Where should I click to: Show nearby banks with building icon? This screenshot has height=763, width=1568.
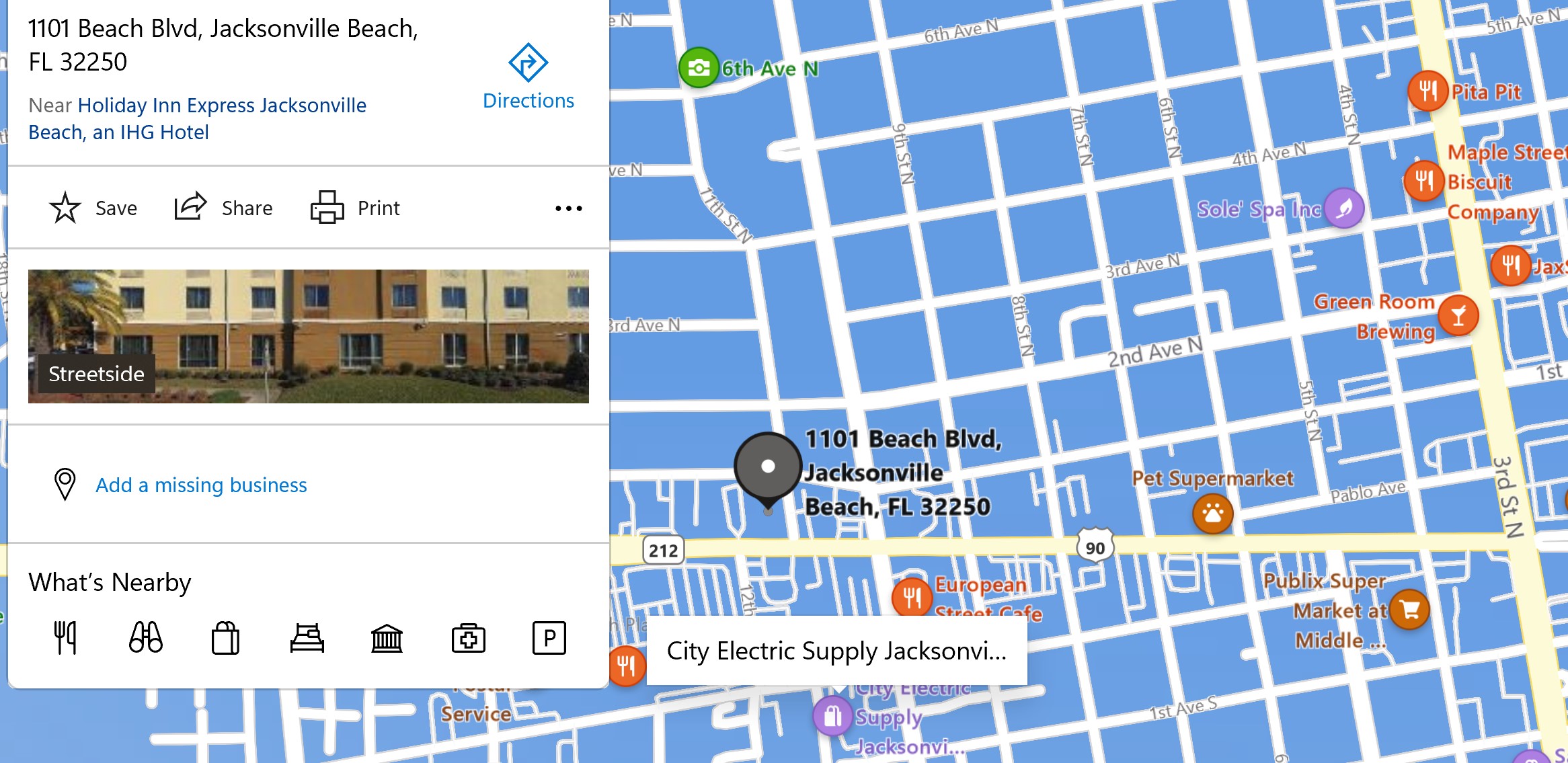[387, 637]
